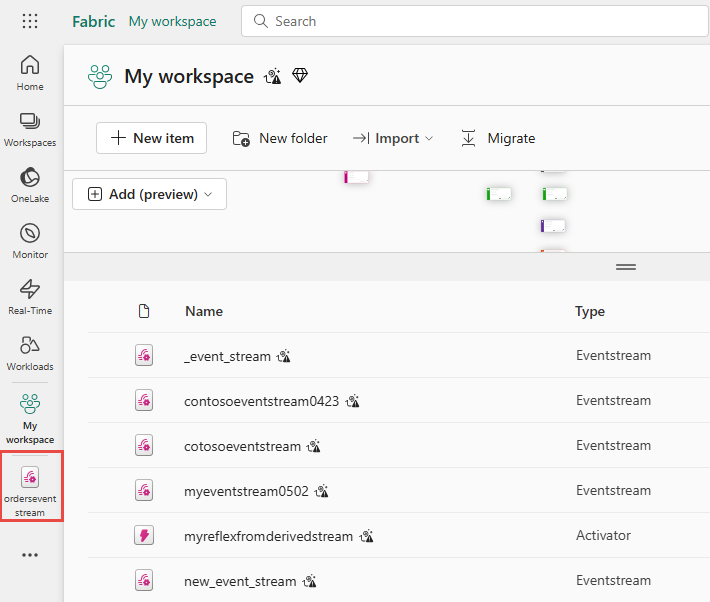Click the myreflexfromderivedstream Activator icon
The width and height of the screenshot is (710, 602).
[144, 535]
